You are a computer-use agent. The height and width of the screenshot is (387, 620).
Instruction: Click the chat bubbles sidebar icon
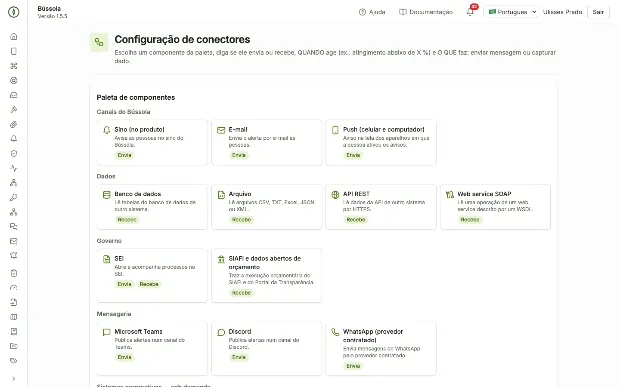pos(13,227)
